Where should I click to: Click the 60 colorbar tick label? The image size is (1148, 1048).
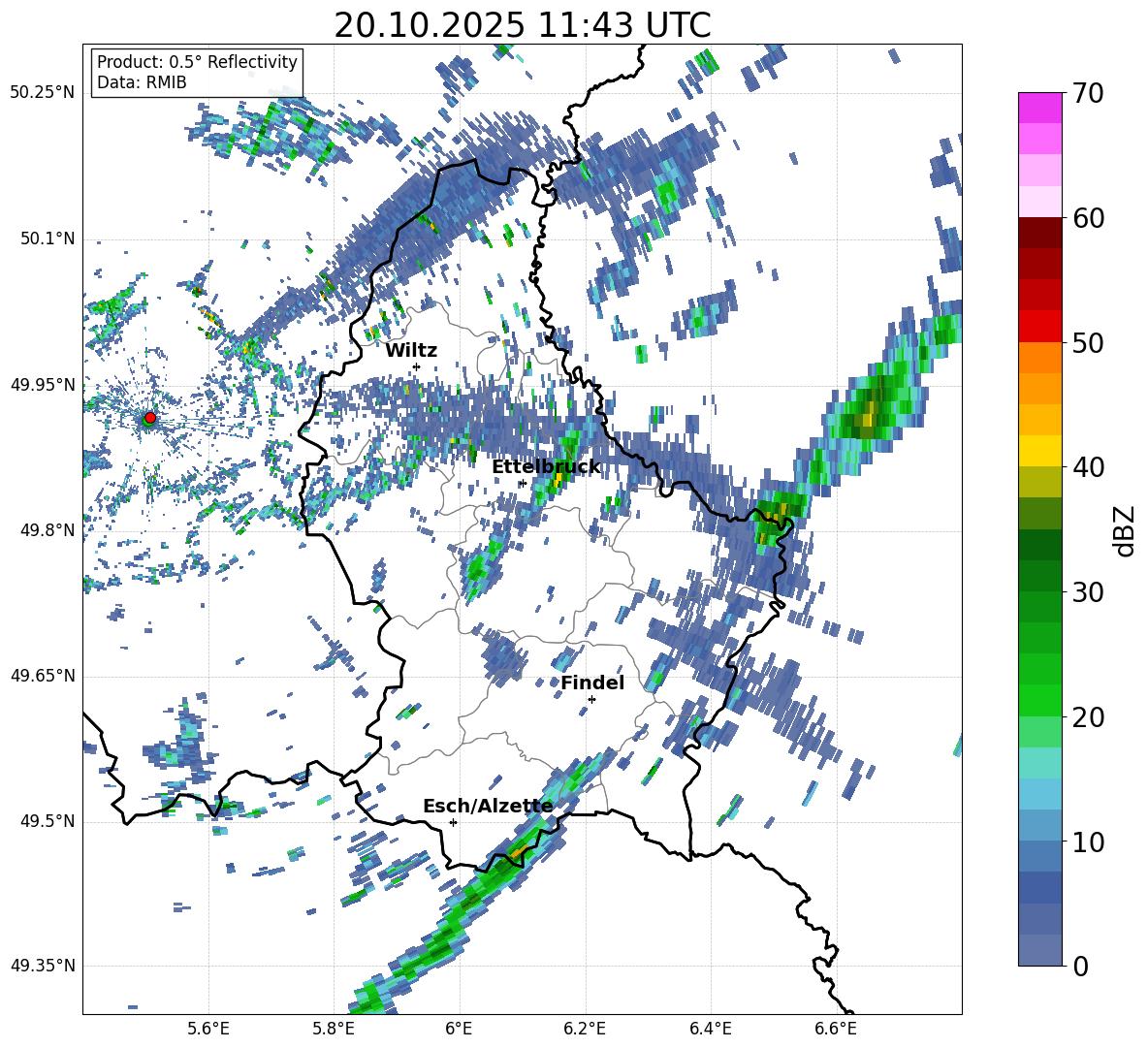pyautogui.click(x=1088, y=218)
